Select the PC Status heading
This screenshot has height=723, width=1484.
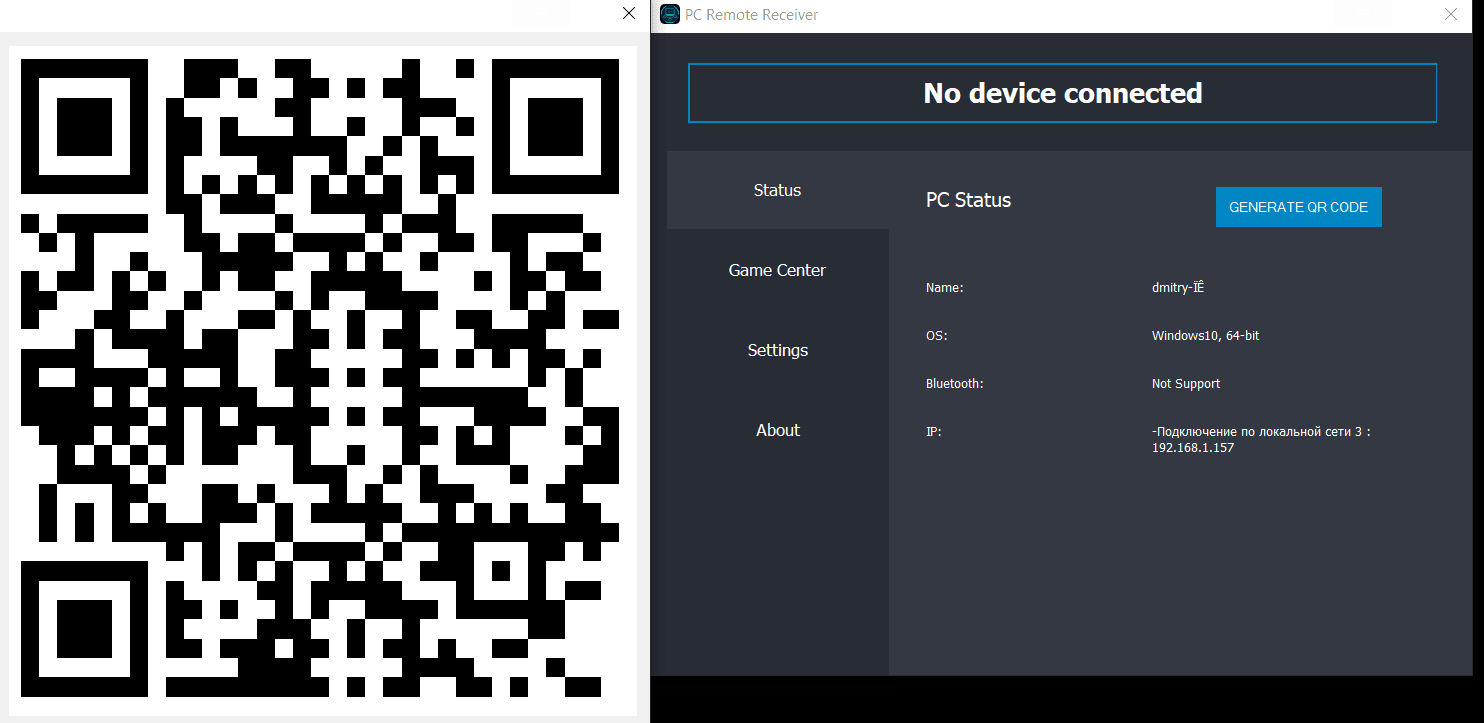coord(968,200)
